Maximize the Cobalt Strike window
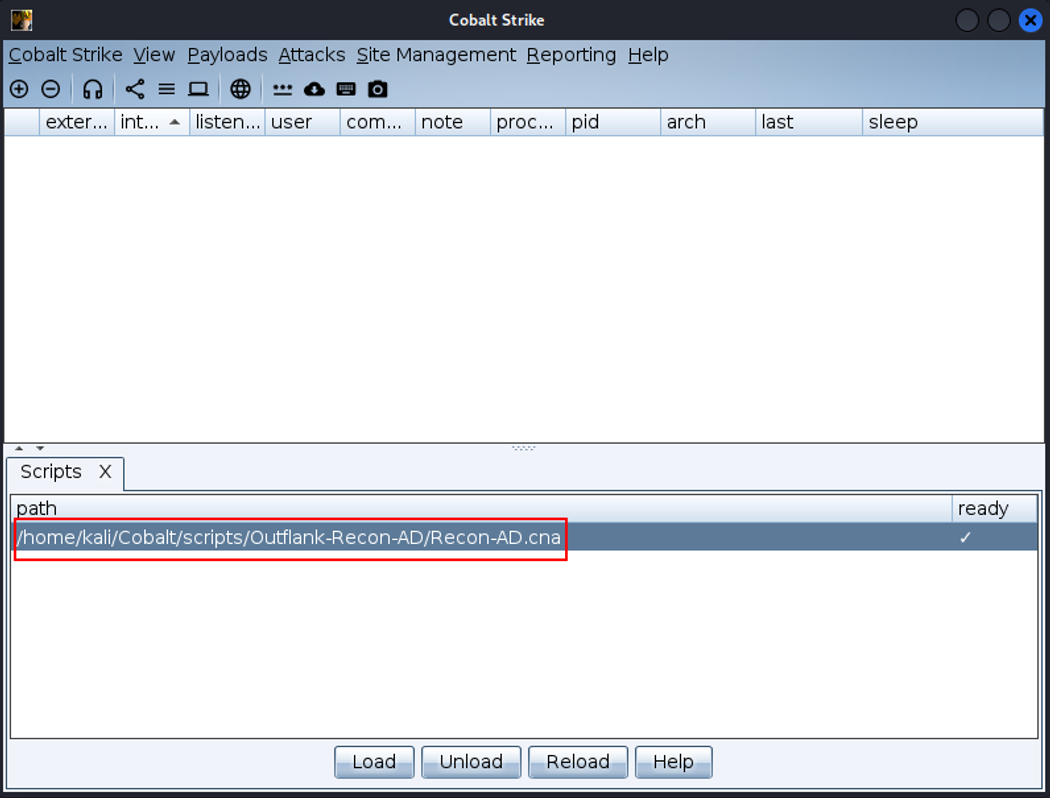1050x798 pixels. coord(998,20)
